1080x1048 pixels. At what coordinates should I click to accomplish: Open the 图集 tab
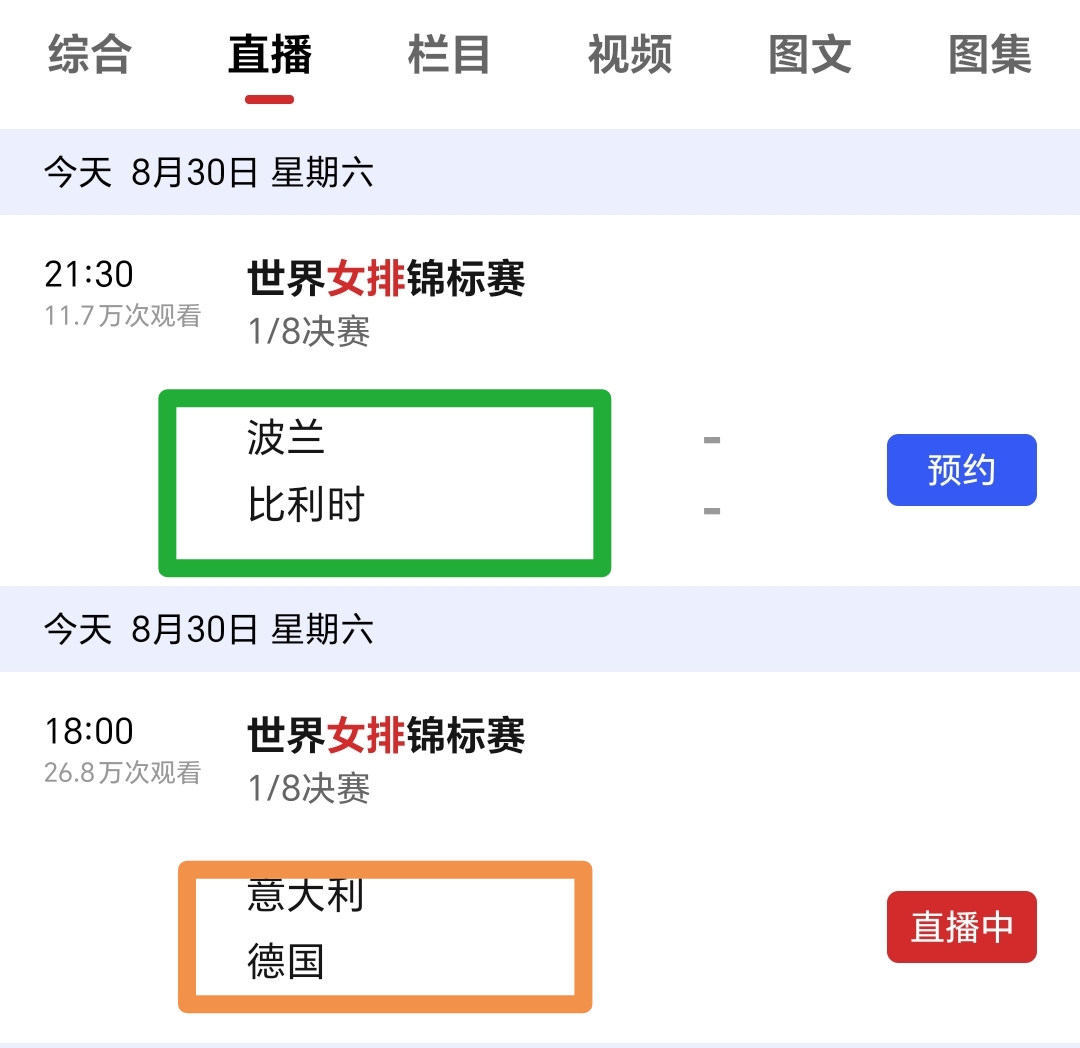(x=989, y=55)
